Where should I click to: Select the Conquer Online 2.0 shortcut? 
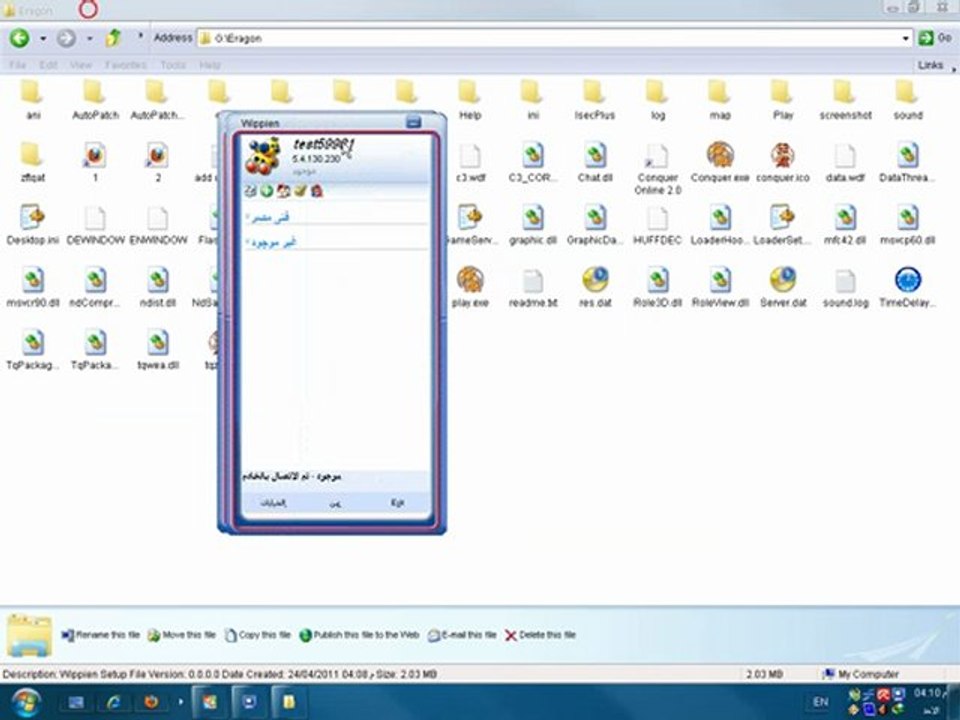point(657,168)
